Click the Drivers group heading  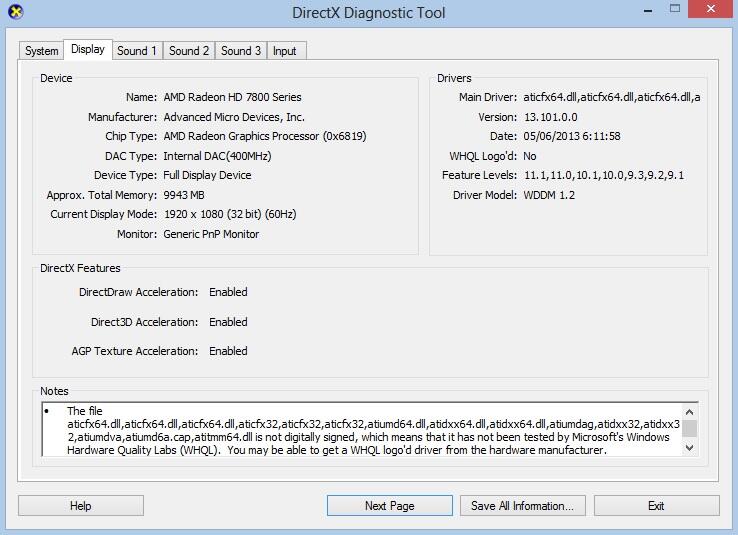454,78
